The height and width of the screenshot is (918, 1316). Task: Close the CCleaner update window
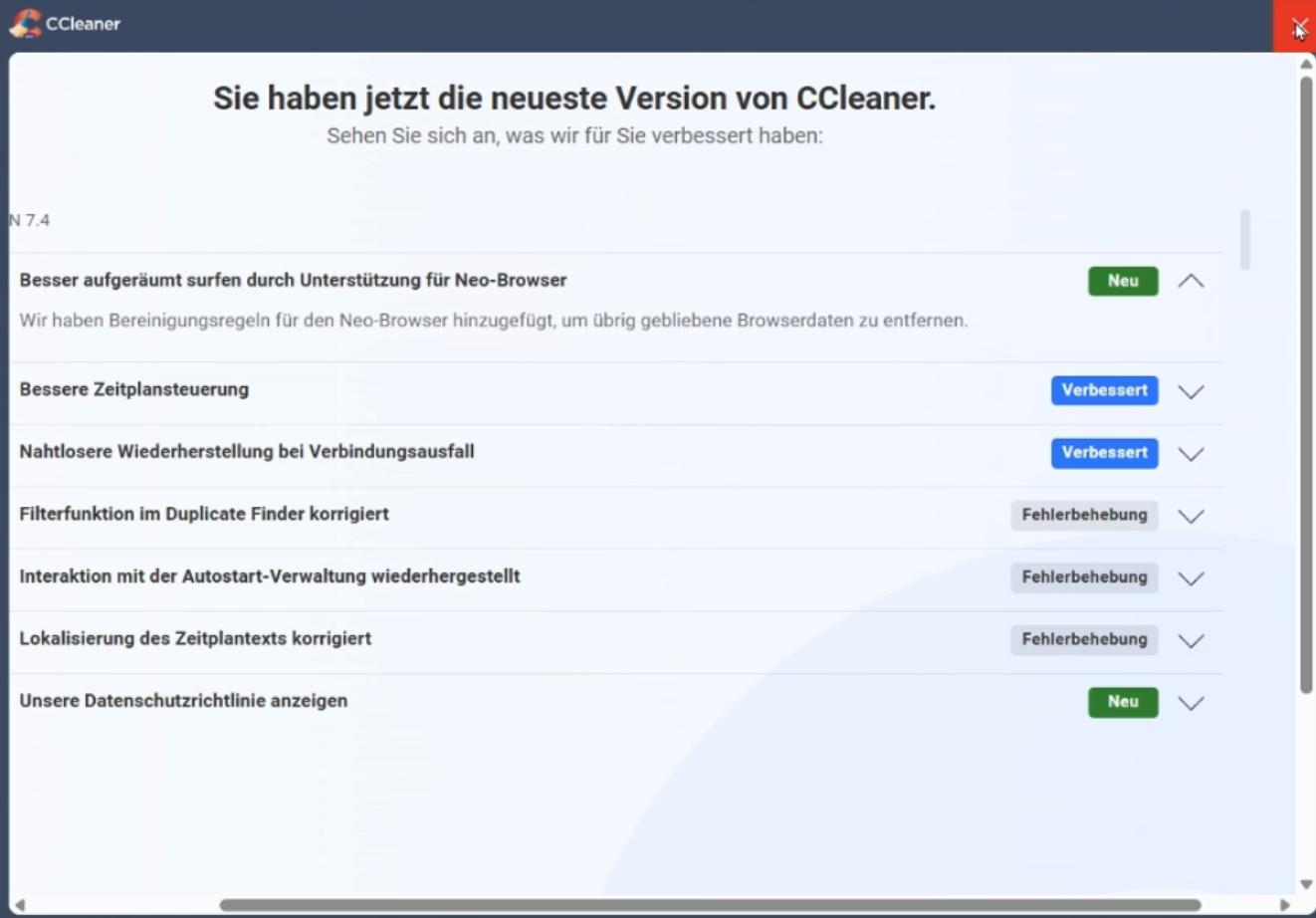1297,26
